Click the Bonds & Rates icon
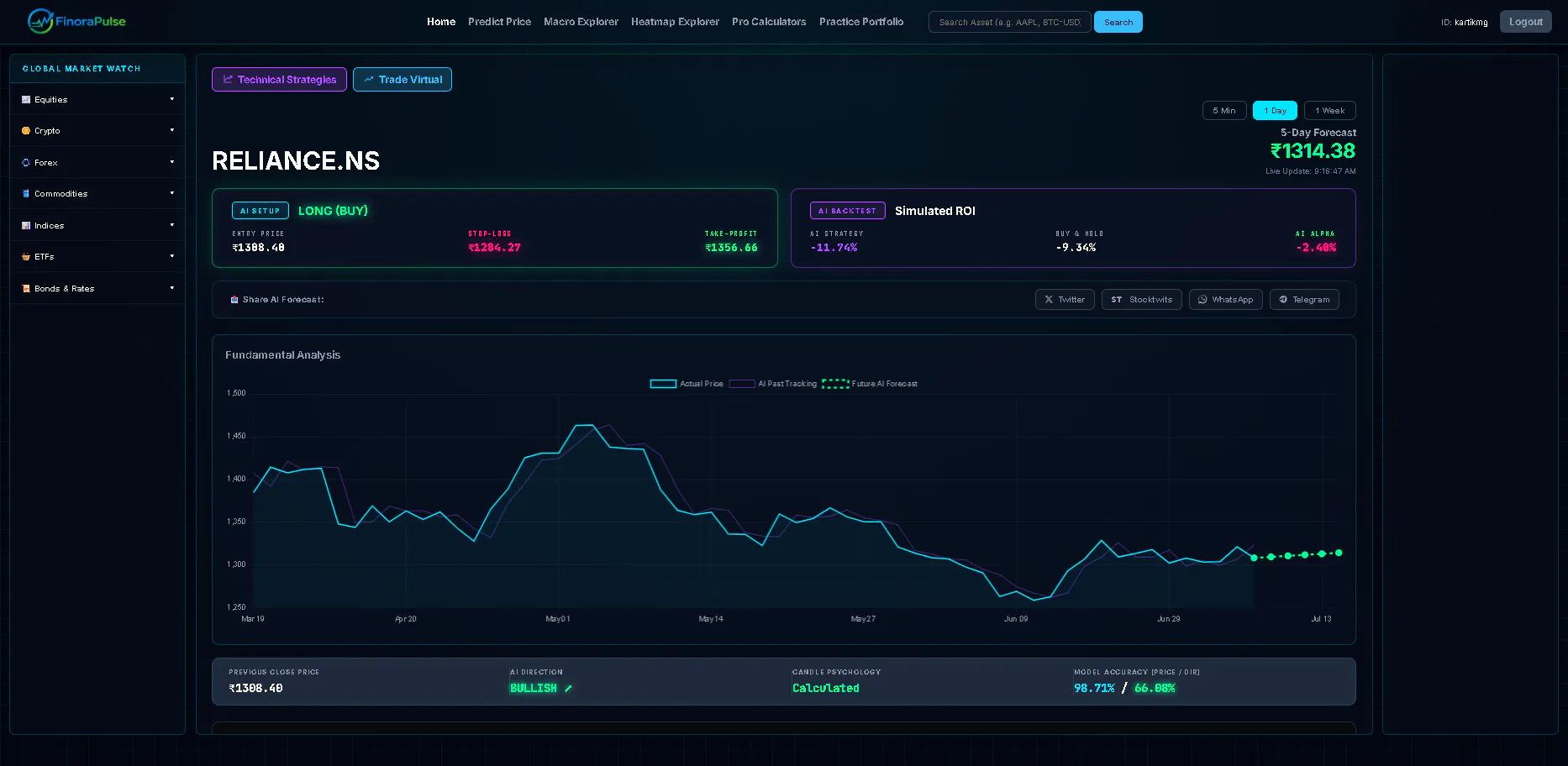The width and height of the screenshot is (1568, 766). point(26,288)
